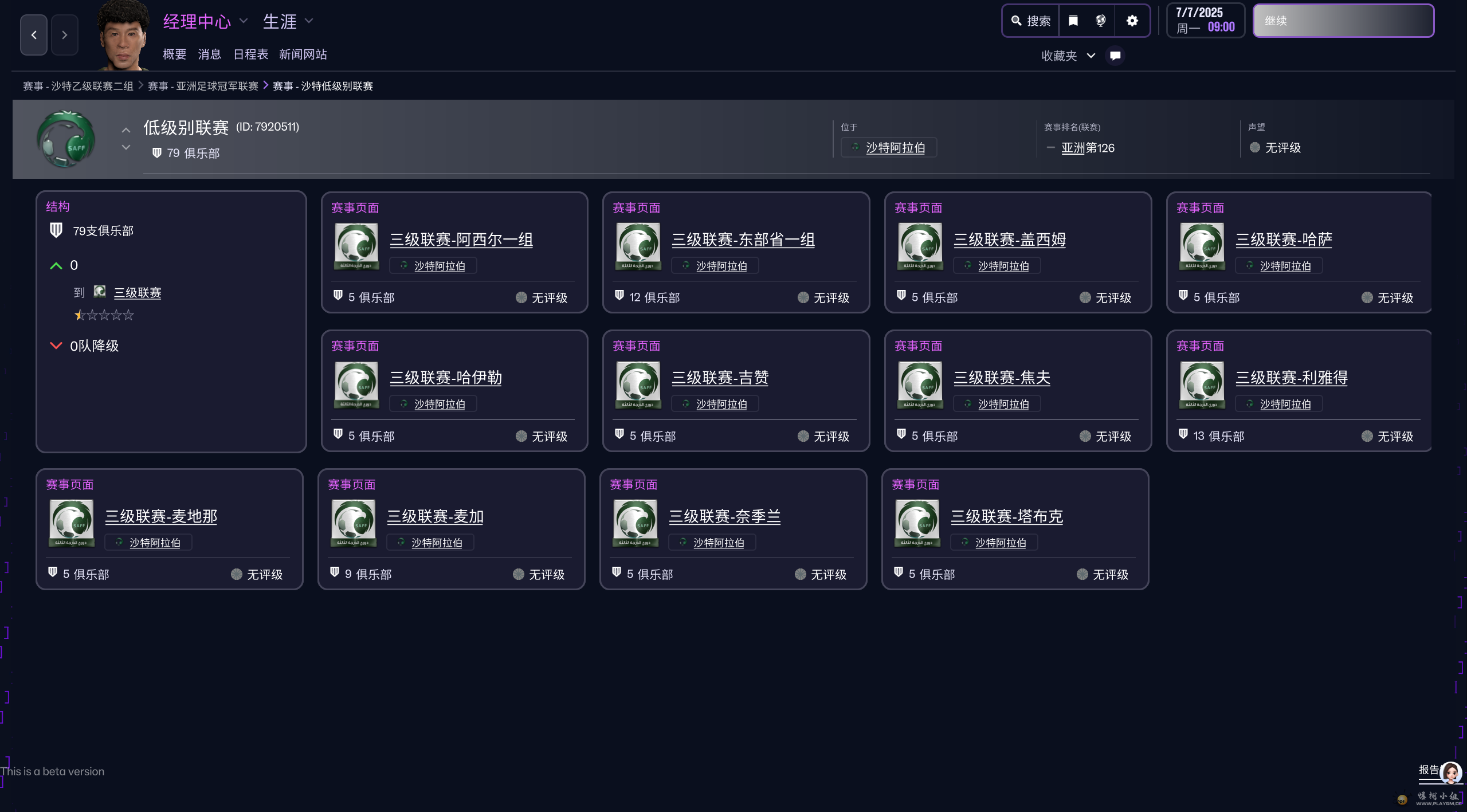Expand the 经理中心 dropdown
The width and height of the screenshot is (1467, 812).
click(244, 21)
